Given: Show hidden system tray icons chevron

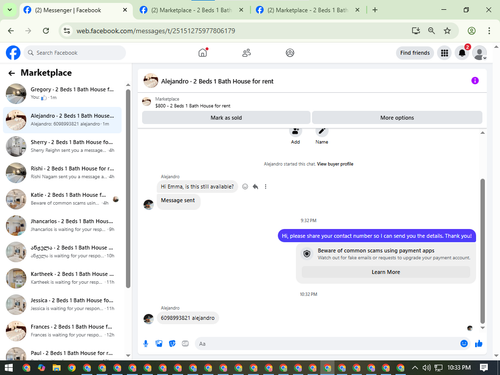Looking at the screenshot, I should [415, 368].
